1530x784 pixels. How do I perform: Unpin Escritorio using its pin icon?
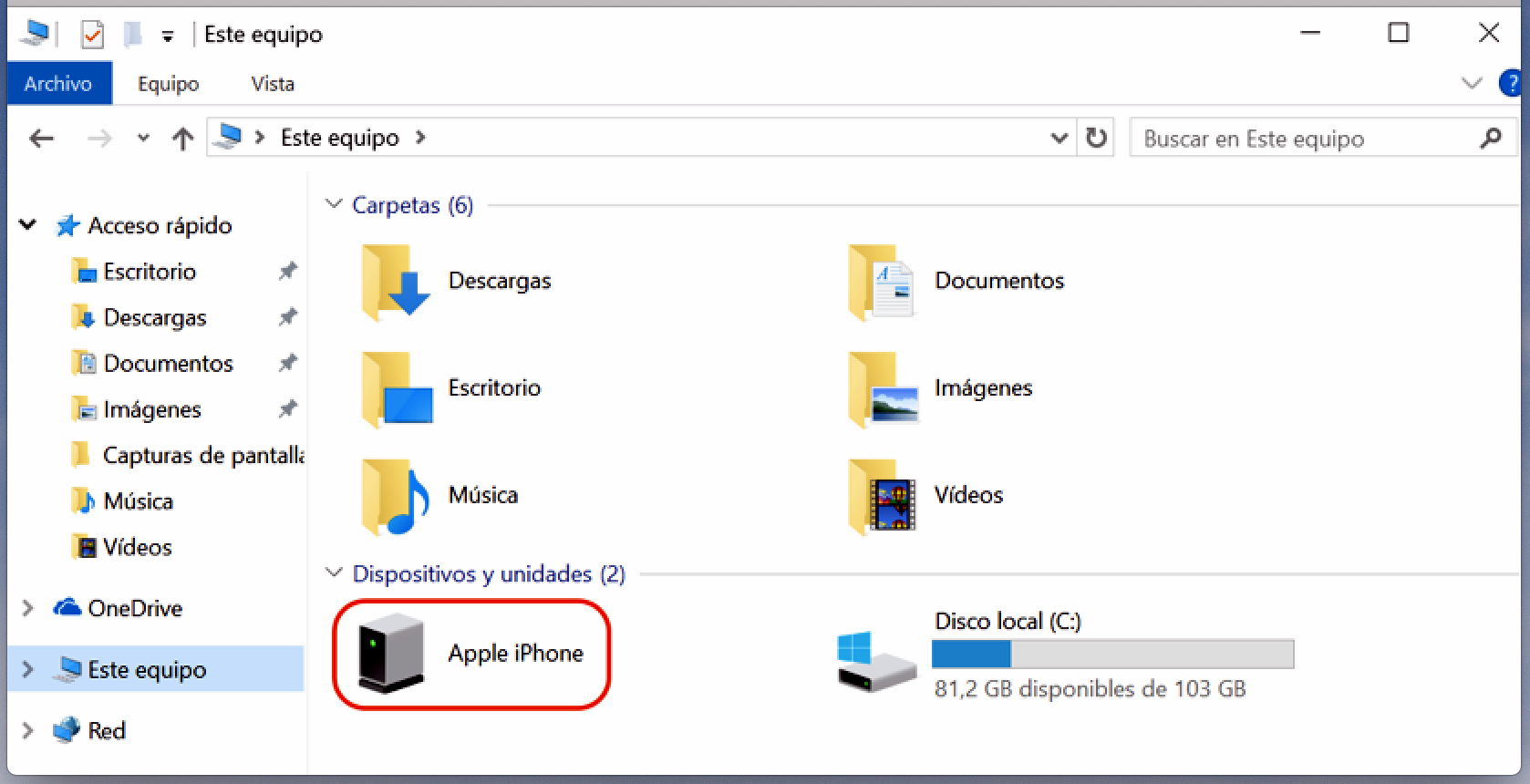click(x=288, y=271)
